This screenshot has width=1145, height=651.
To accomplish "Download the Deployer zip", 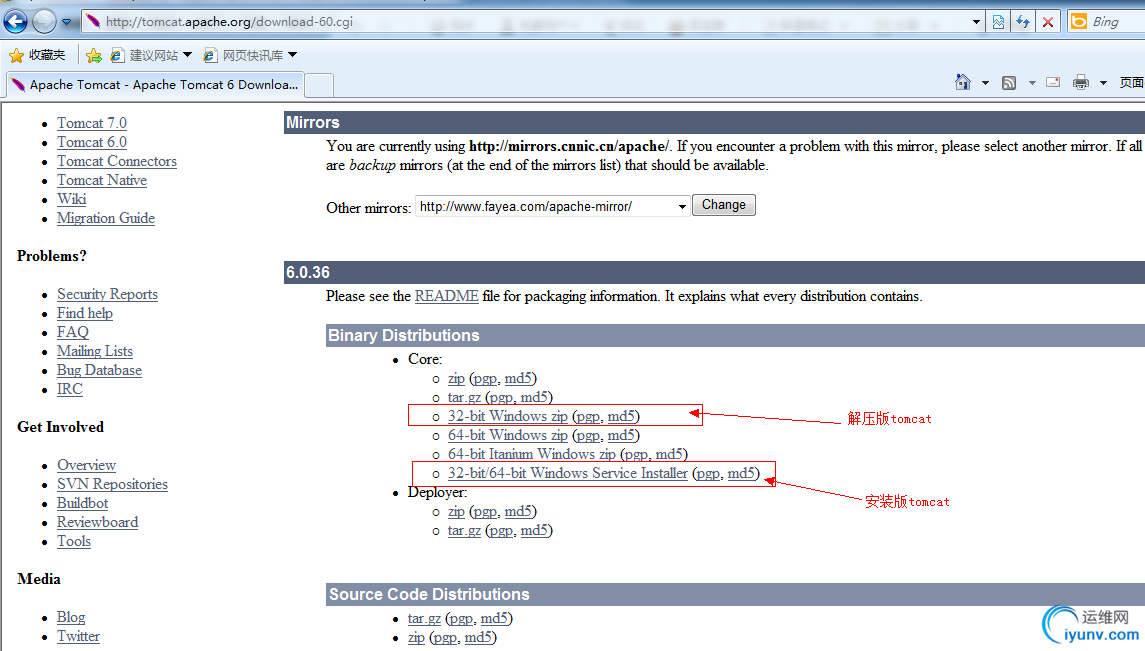I will 456,512.
